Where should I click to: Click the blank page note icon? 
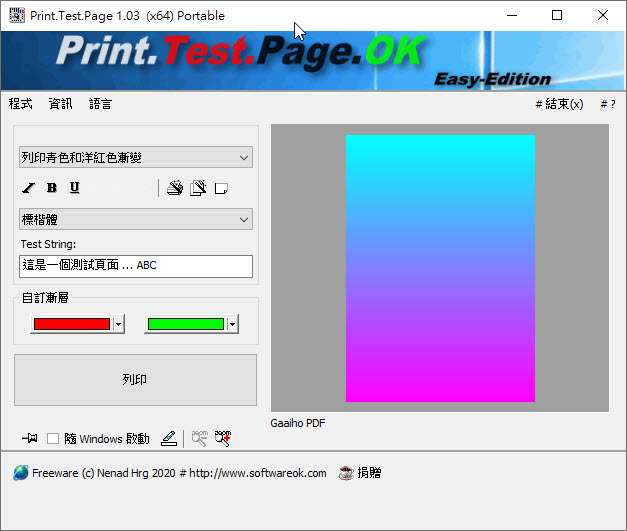click(x=221, y=188)
